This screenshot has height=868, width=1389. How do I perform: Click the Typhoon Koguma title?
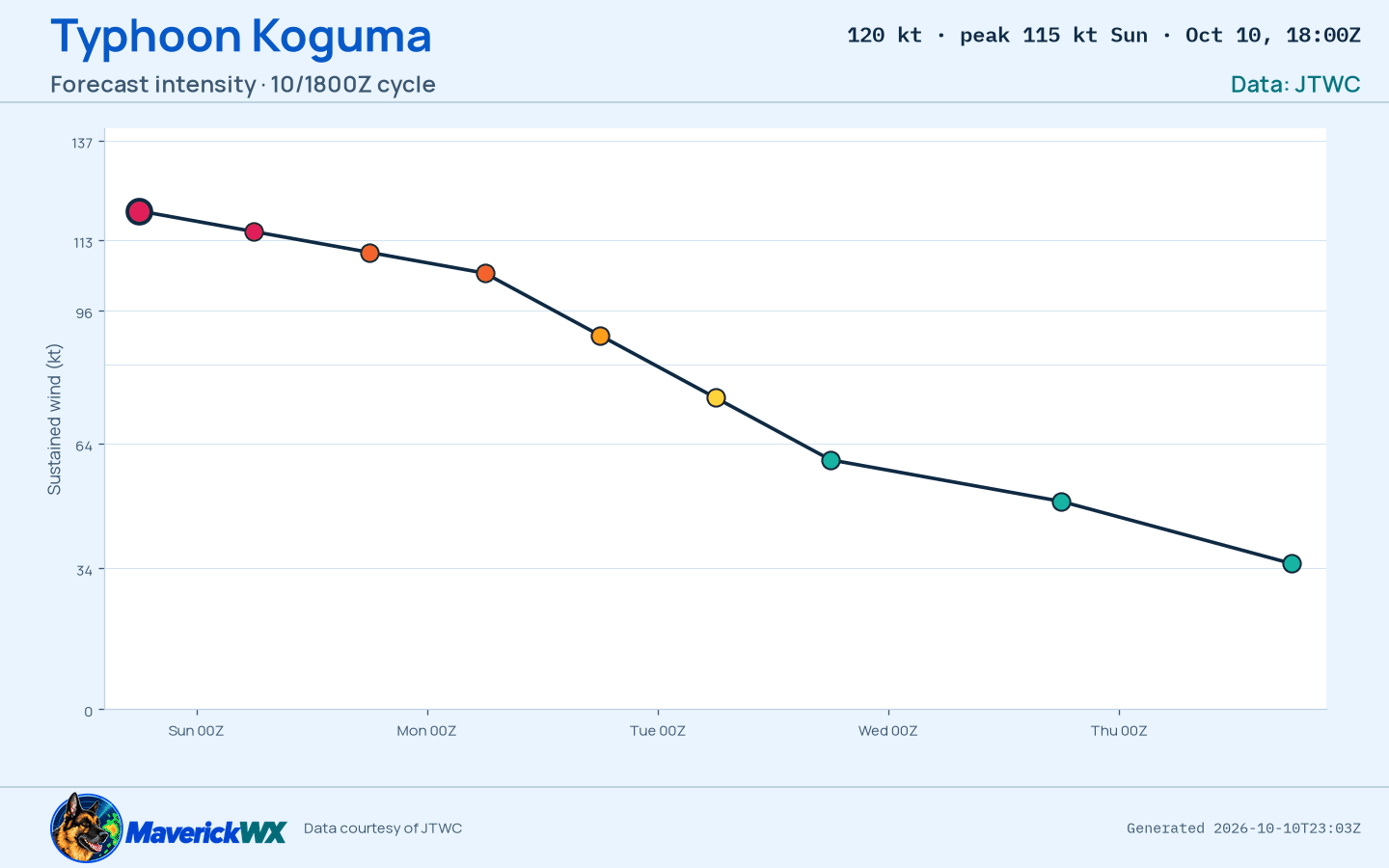[241, 37]
